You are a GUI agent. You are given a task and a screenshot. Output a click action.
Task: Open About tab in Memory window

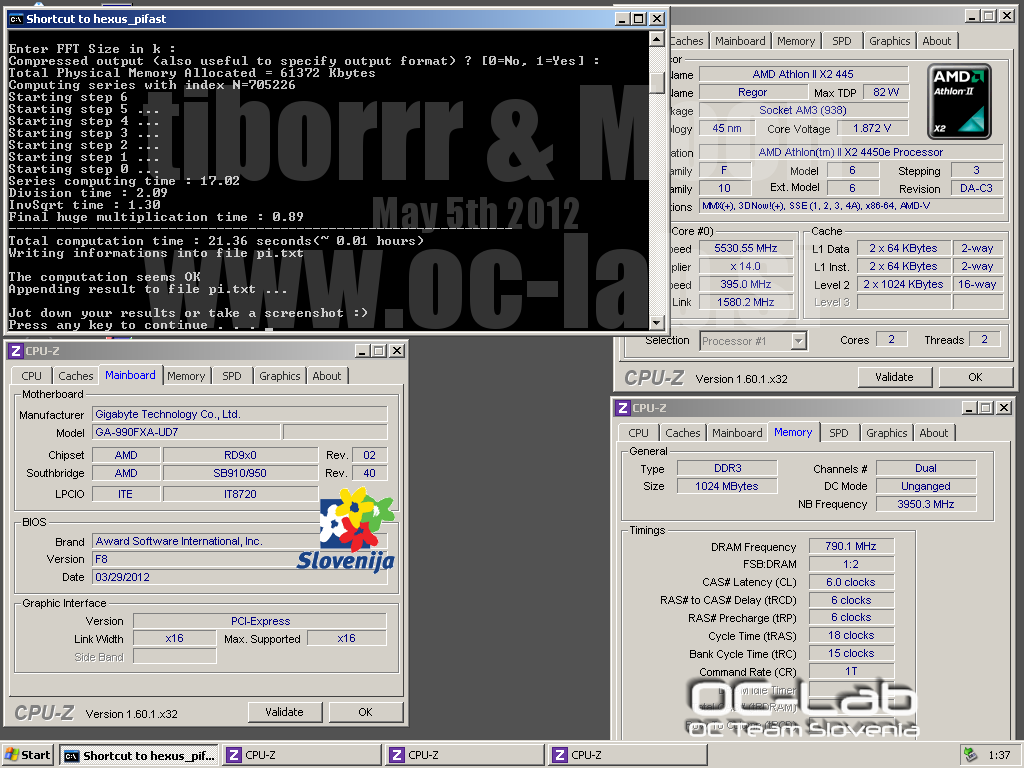934,433
